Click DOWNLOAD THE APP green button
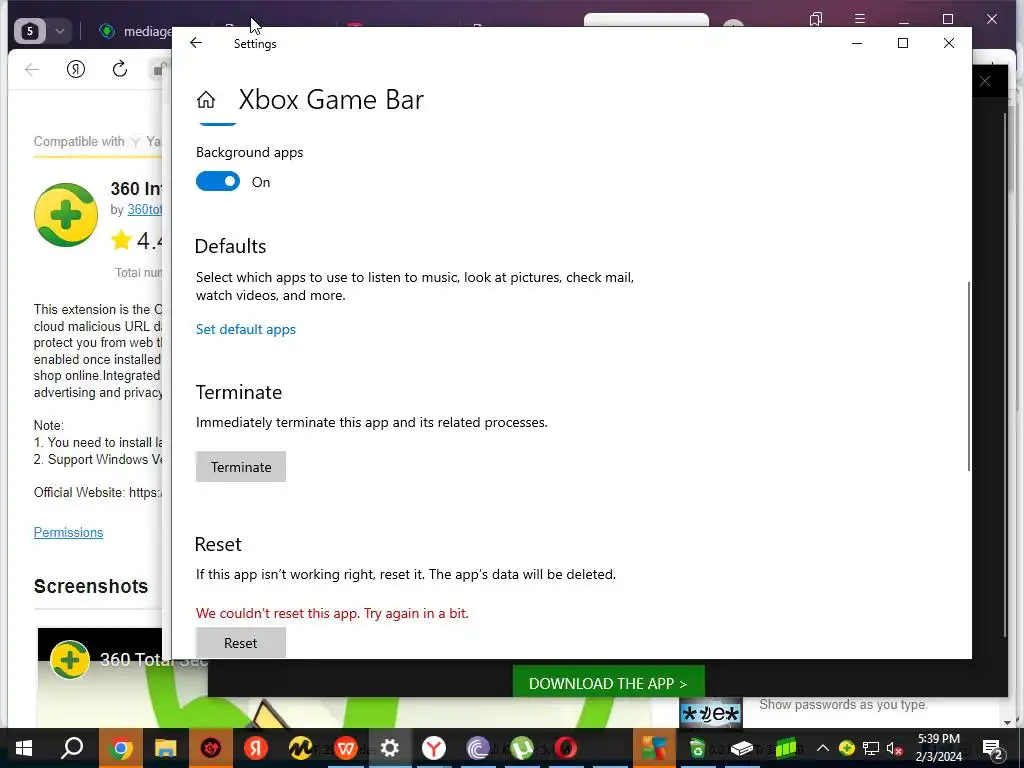1024x768 pixels. [x=608, y=683]
